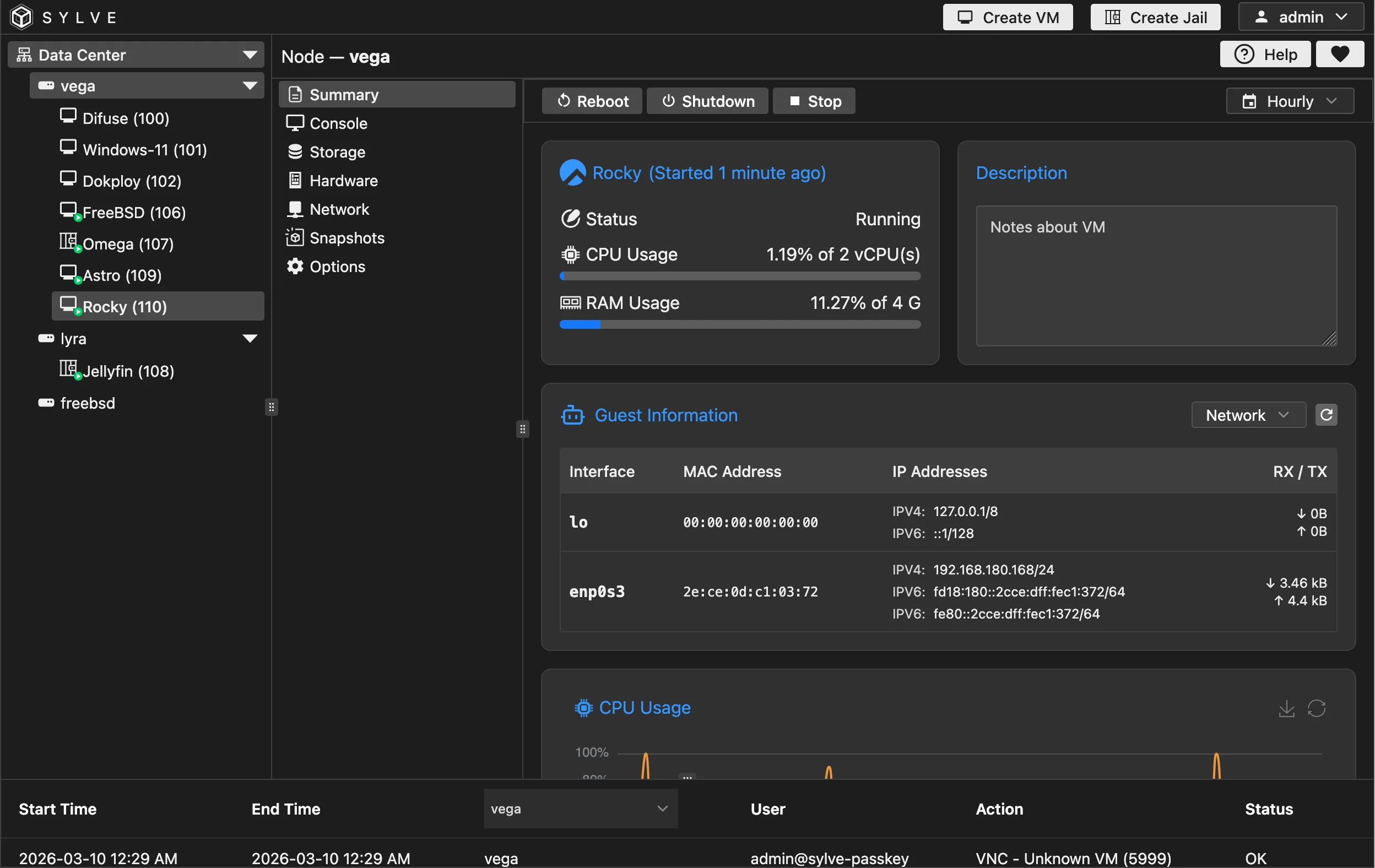The width and height of the screenshot is (1375, 868).
Task: Select Windows-11 (101) in the tree
Action: (144, 150)
